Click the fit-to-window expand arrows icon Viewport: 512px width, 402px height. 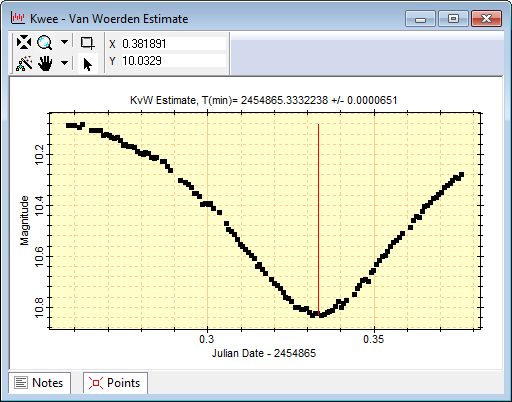(x=24, y=43)
